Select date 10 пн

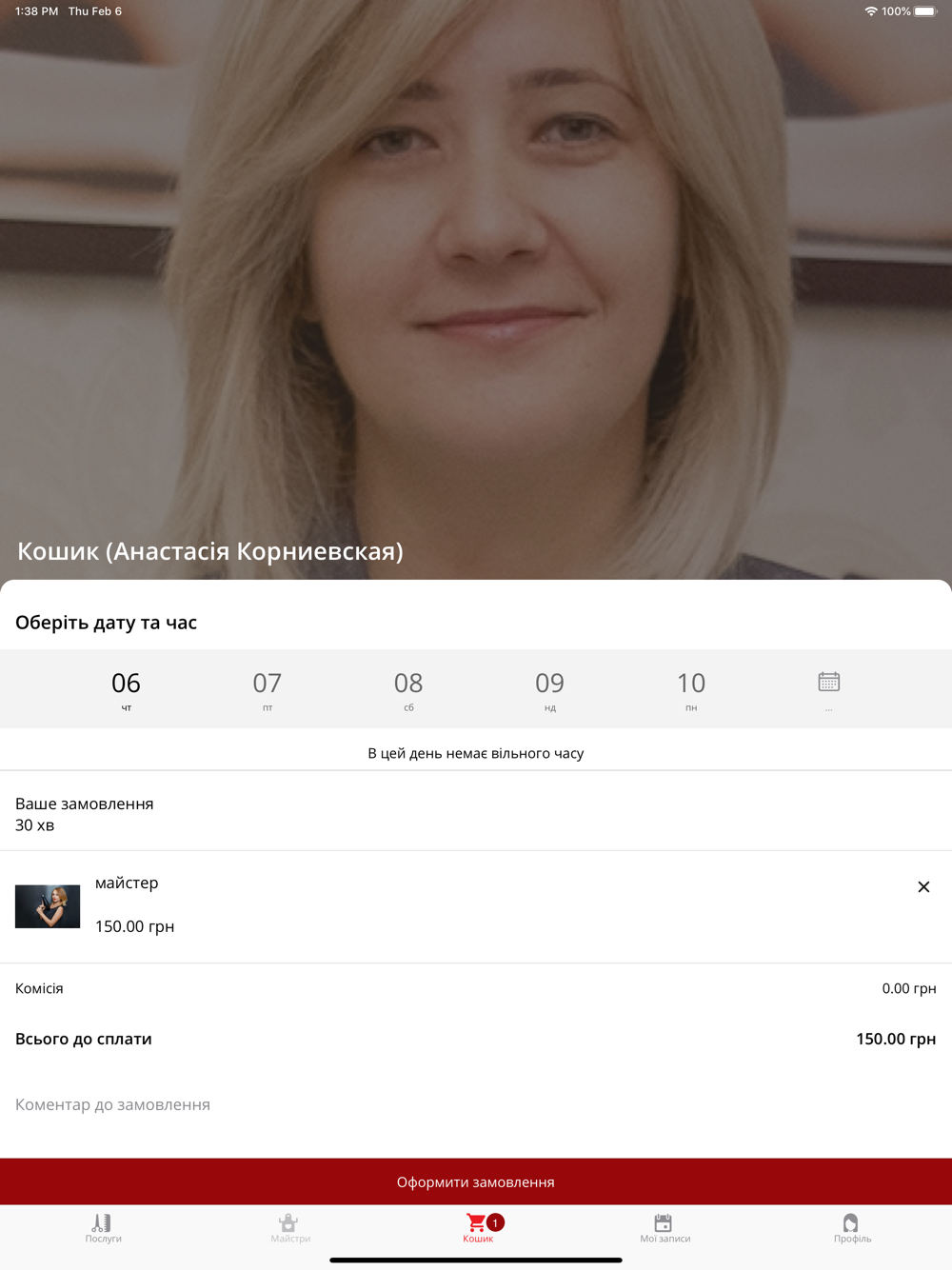(x=691, y=690)
